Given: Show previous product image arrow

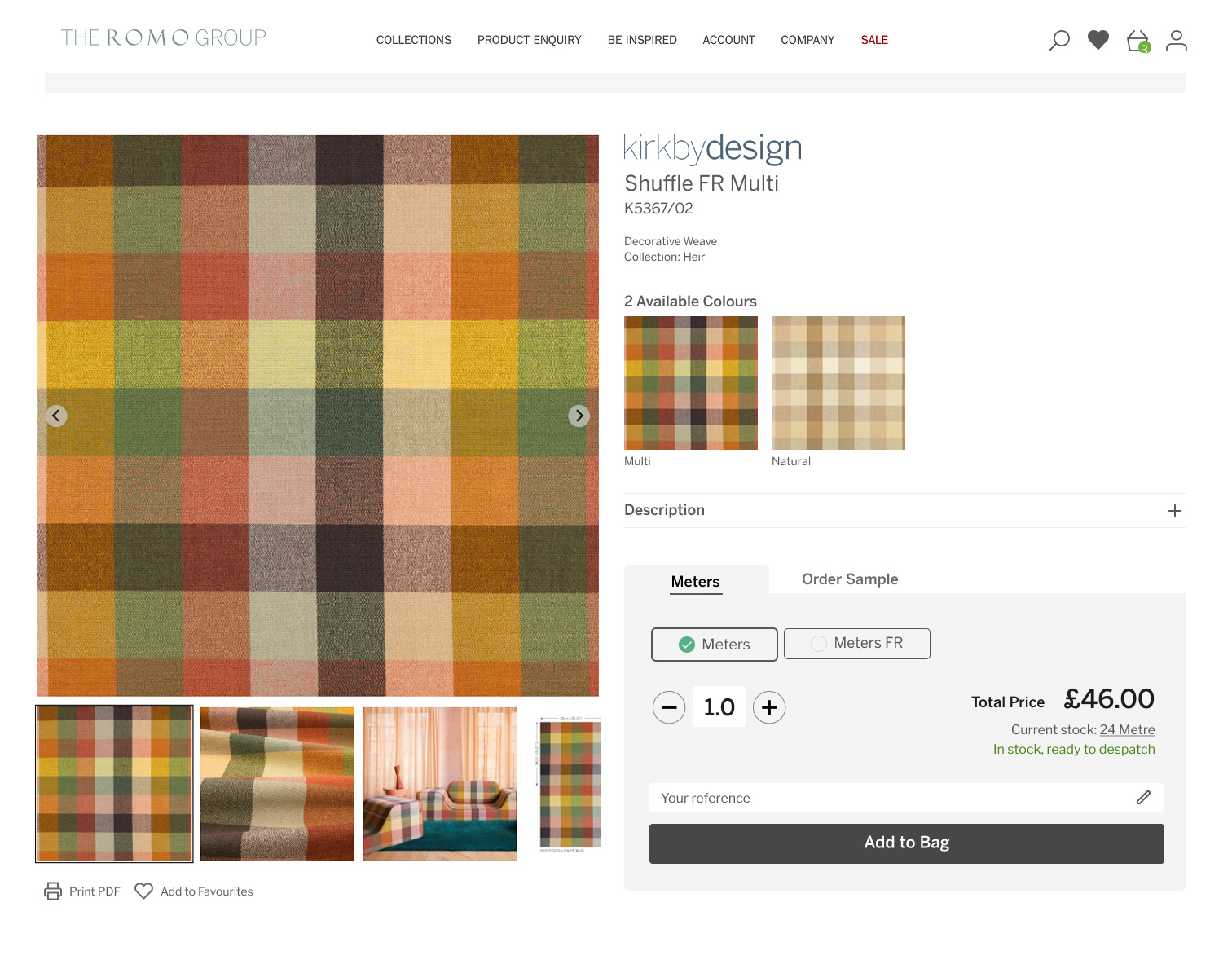Looking at the screenshot, I should pos(56,416).
